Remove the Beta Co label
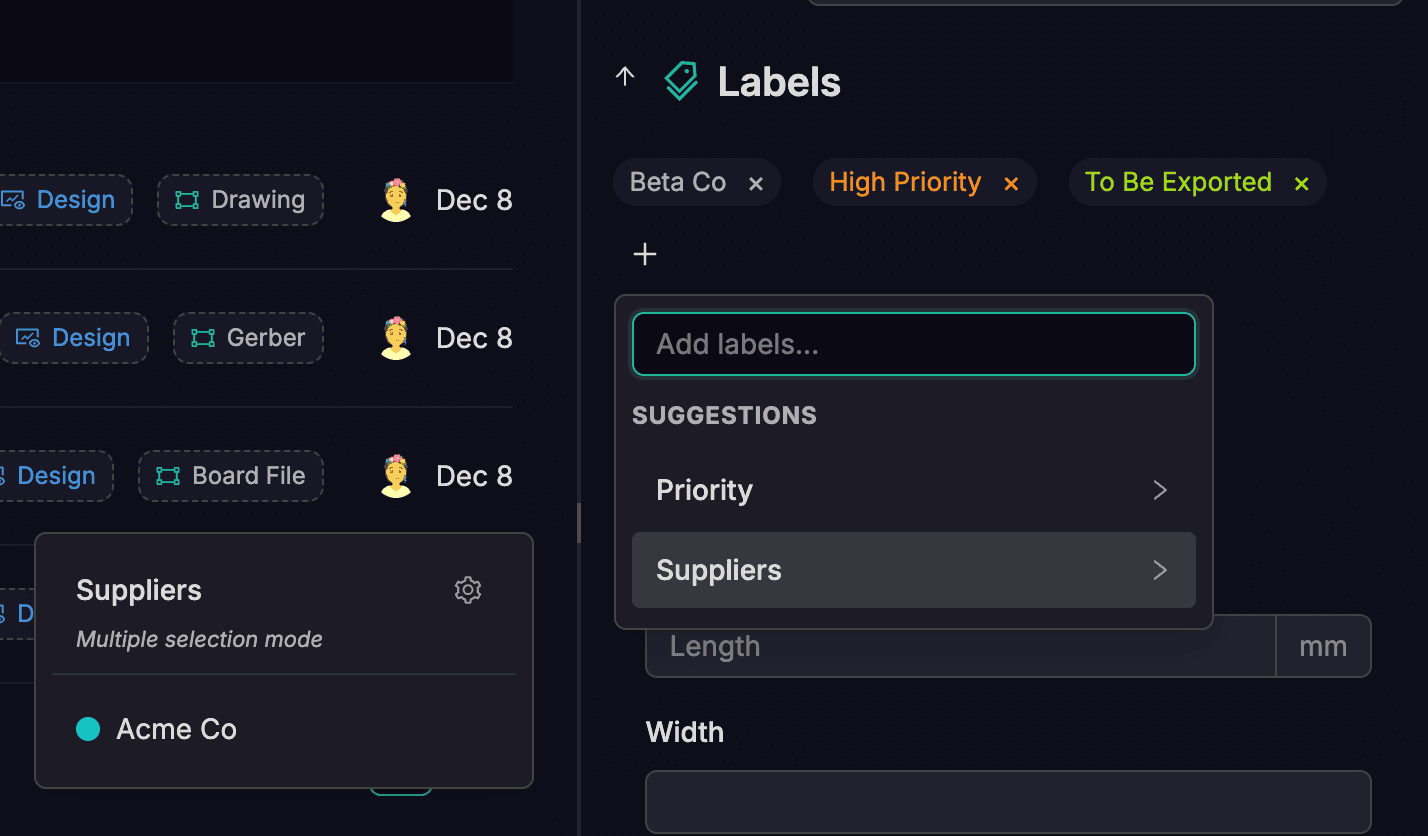The width and height of the screenshot is (1428, 836). click(x=756, y=184)
